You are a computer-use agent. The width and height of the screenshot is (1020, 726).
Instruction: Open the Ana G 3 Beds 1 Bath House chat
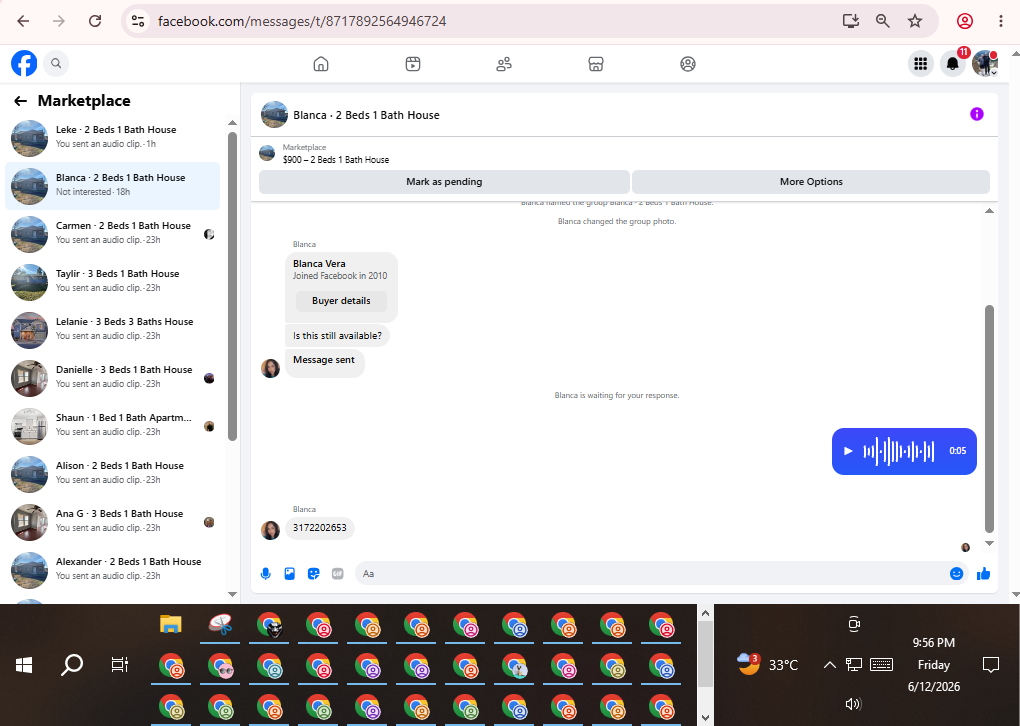coord(113,522)
